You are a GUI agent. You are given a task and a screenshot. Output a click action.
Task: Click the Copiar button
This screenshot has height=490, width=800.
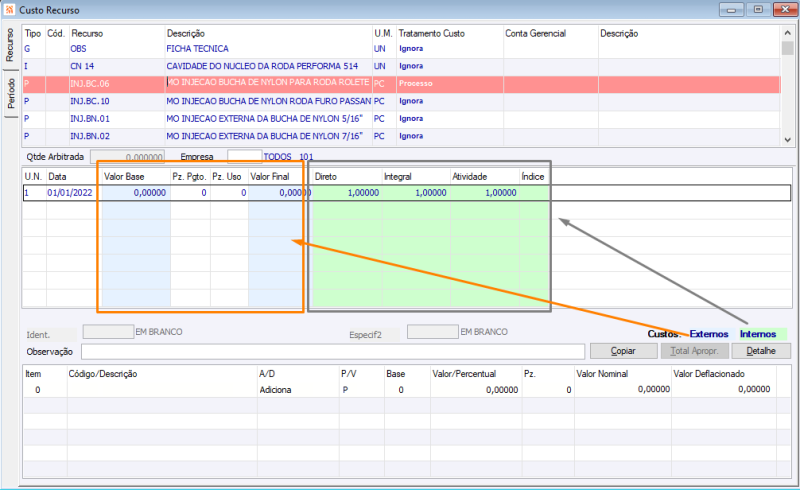tap(623, 351)
